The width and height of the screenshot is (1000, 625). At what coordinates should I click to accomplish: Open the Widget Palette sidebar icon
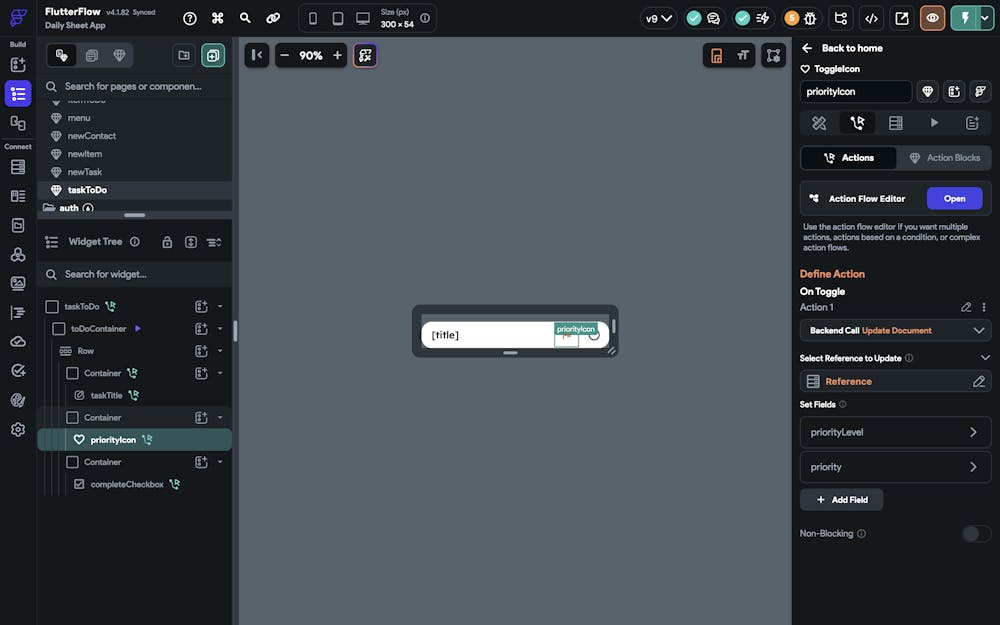click(18, 64)
